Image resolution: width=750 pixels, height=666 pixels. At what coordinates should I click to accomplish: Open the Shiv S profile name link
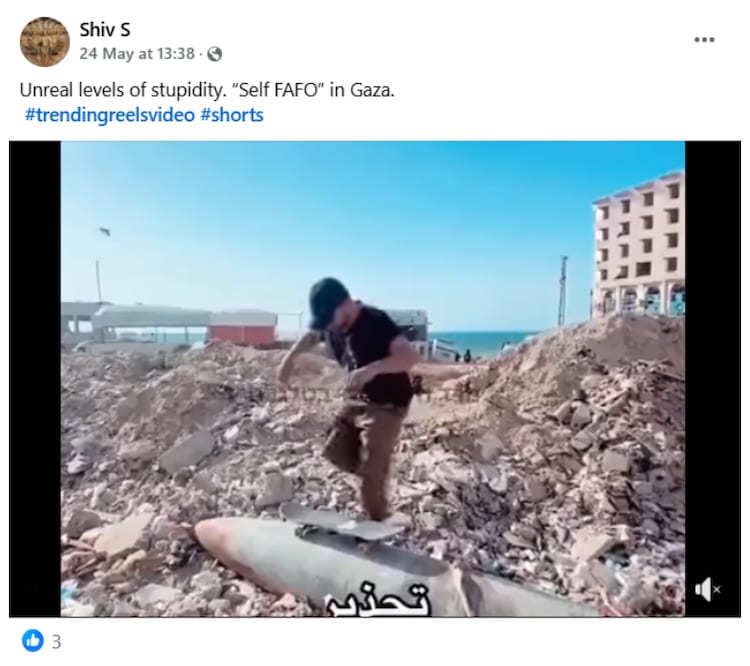(x=105, y=30)
